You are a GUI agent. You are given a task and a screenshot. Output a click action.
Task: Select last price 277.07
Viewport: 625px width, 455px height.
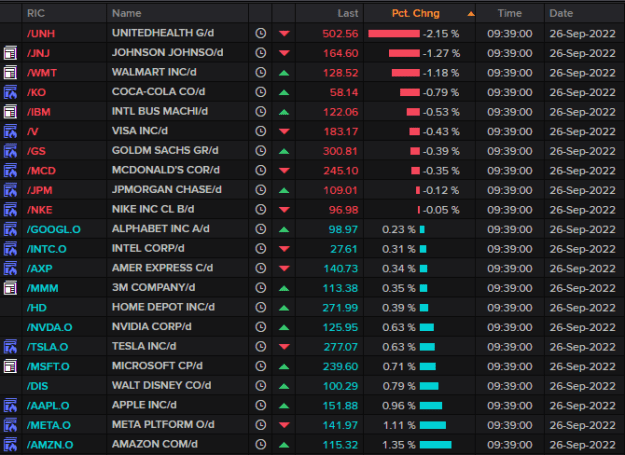(x=341, y=347)
